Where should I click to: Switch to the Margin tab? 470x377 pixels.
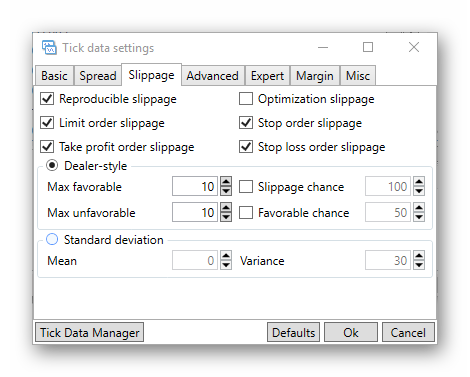click(x=315, y=76)
